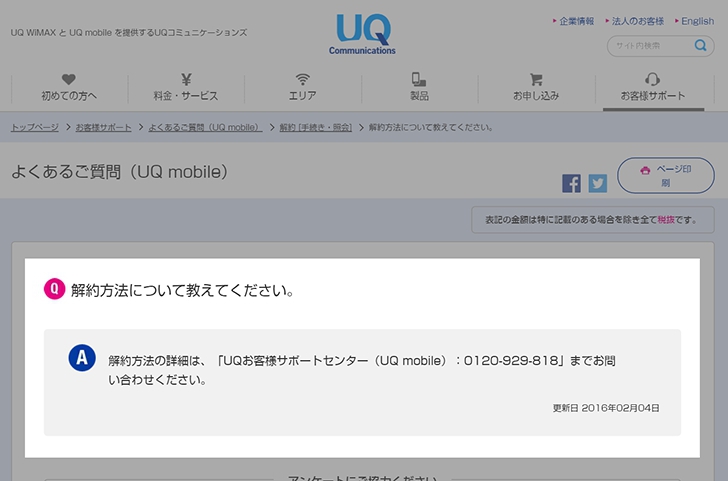Click the Wi-Fi icon above エリア

coord(303,79)
